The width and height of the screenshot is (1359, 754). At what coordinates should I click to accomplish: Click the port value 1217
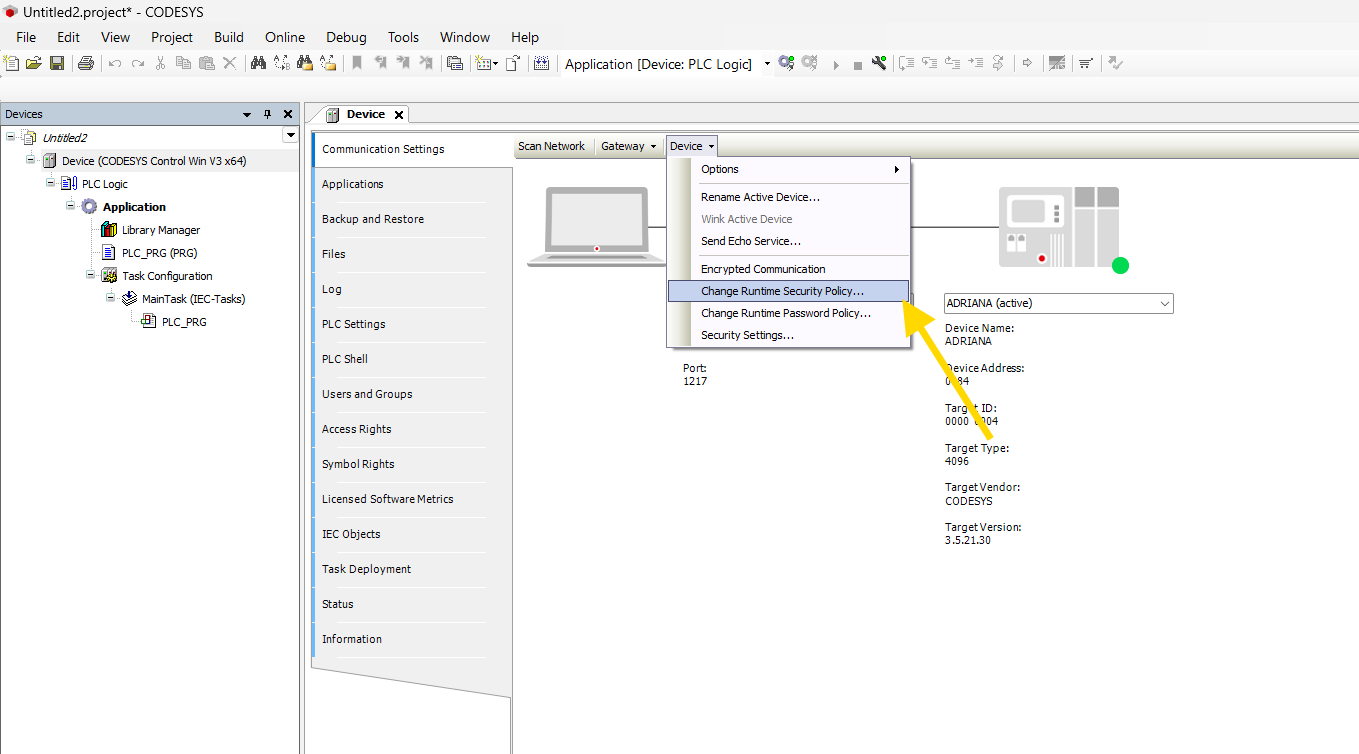[x=695, y=381]
